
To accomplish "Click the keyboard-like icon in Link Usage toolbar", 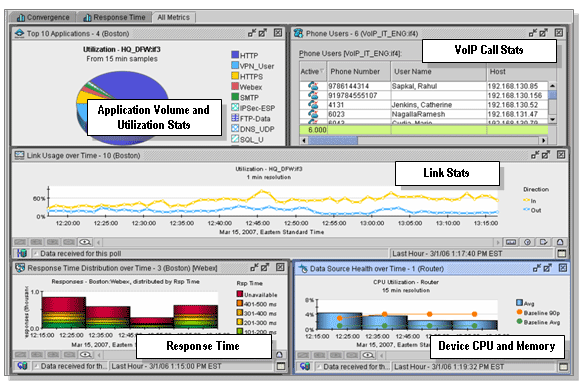I will tap(511, 242).
